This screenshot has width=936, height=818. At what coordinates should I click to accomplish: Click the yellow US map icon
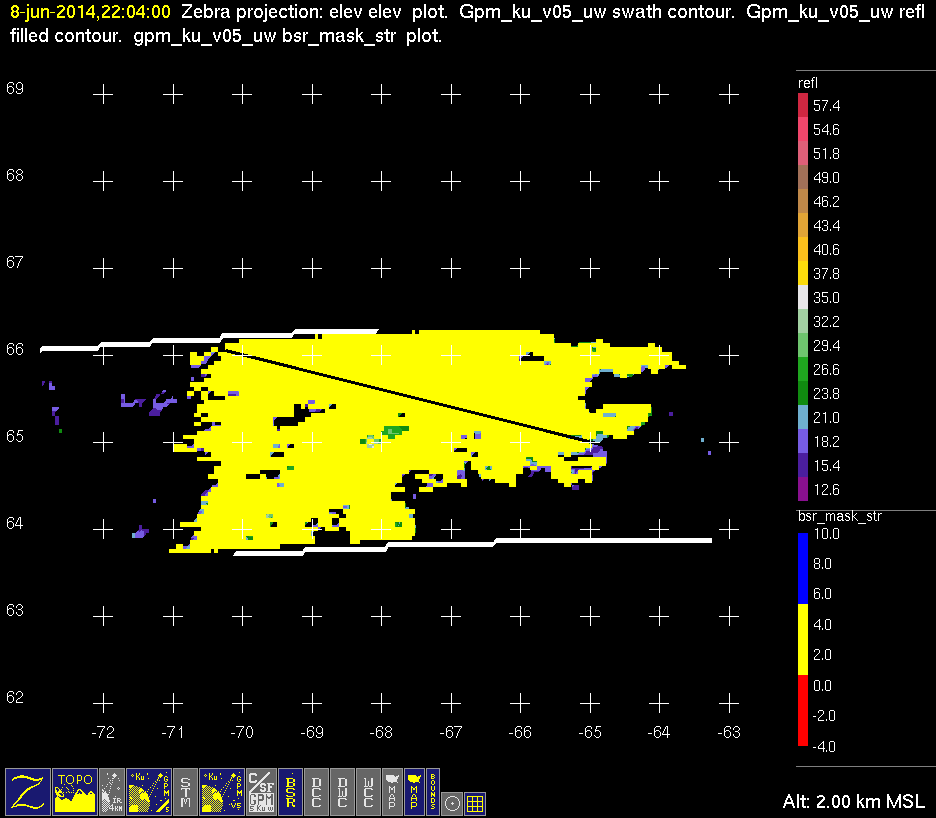413,791
